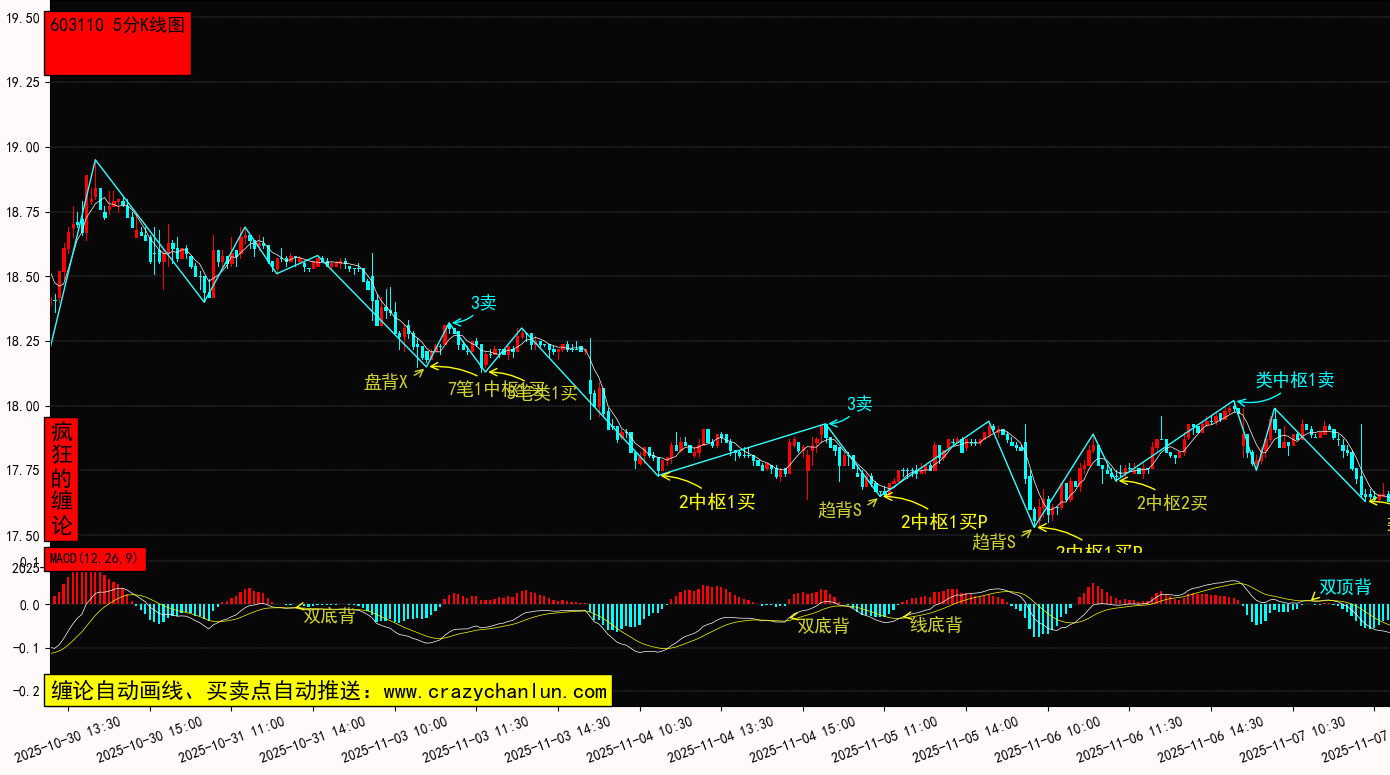
Task: Click the 19.50 price axis label
Action: [23, 19]
